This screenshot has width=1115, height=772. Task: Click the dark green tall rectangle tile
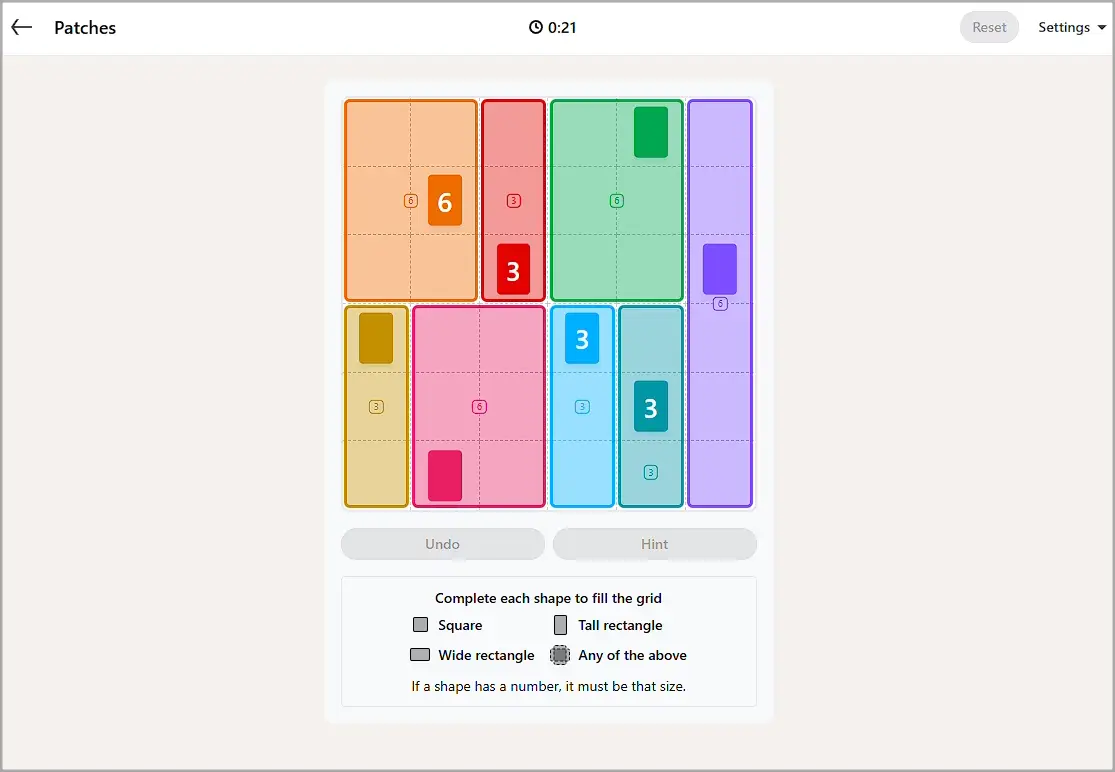[x=651, y=132]
